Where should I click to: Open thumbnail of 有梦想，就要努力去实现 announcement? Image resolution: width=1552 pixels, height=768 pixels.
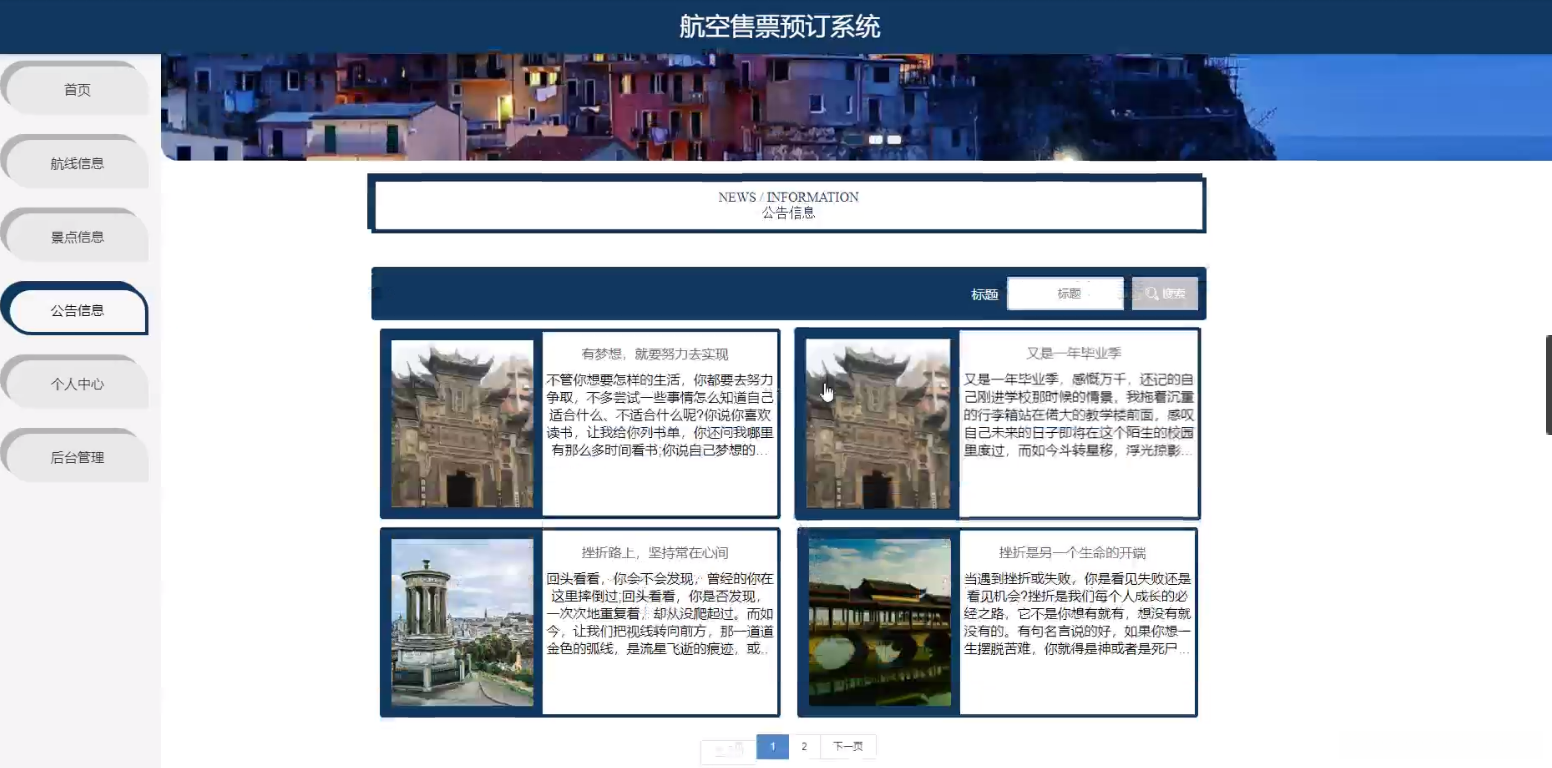(x=462, y=424)
